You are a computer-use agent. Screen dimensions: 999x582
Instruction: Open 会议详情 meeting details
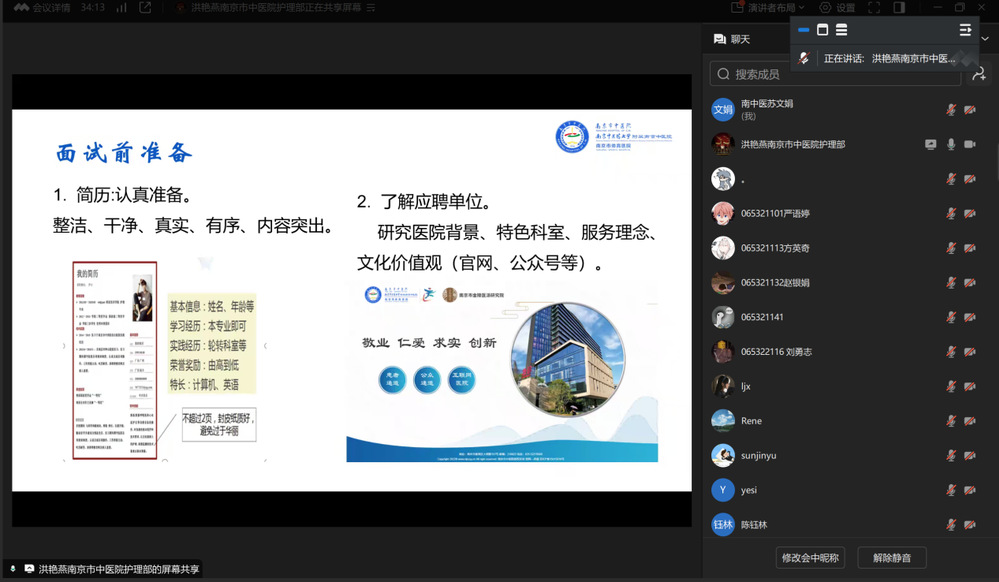42,8
